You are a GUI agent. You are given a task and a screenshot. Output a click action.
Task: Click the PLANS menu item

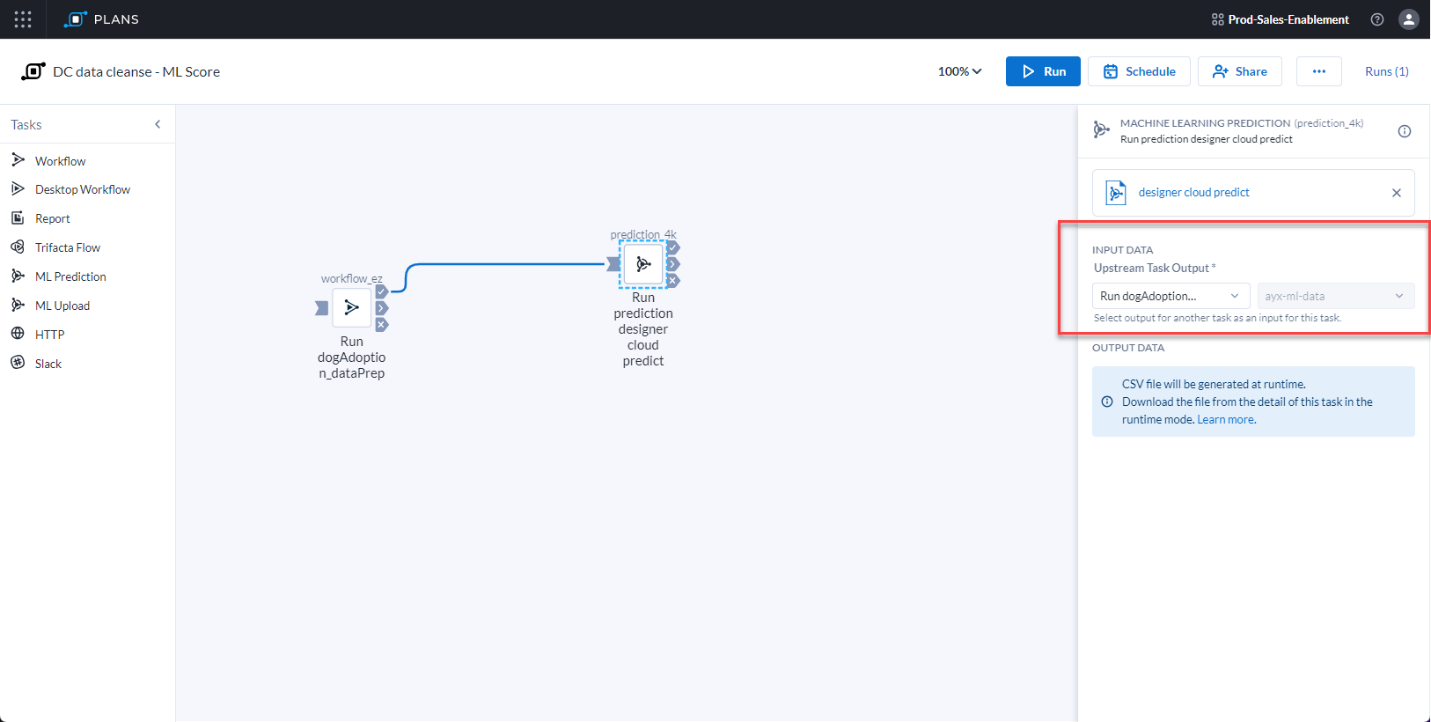click(x=101, y=19)
